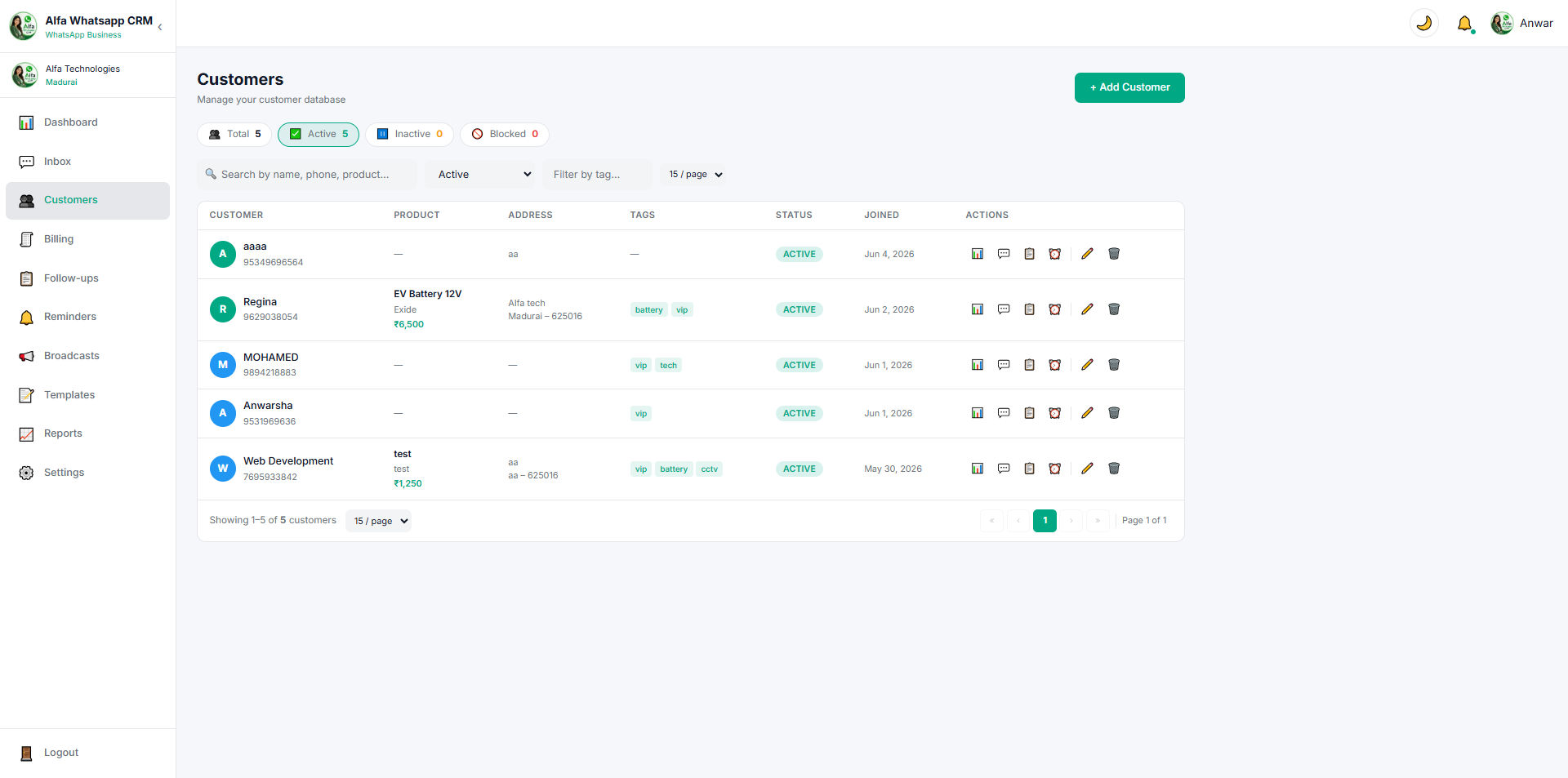Click page 1 pagination button
The width and height of the screenshot is (1568, 778).
[x=1045, y=521]
